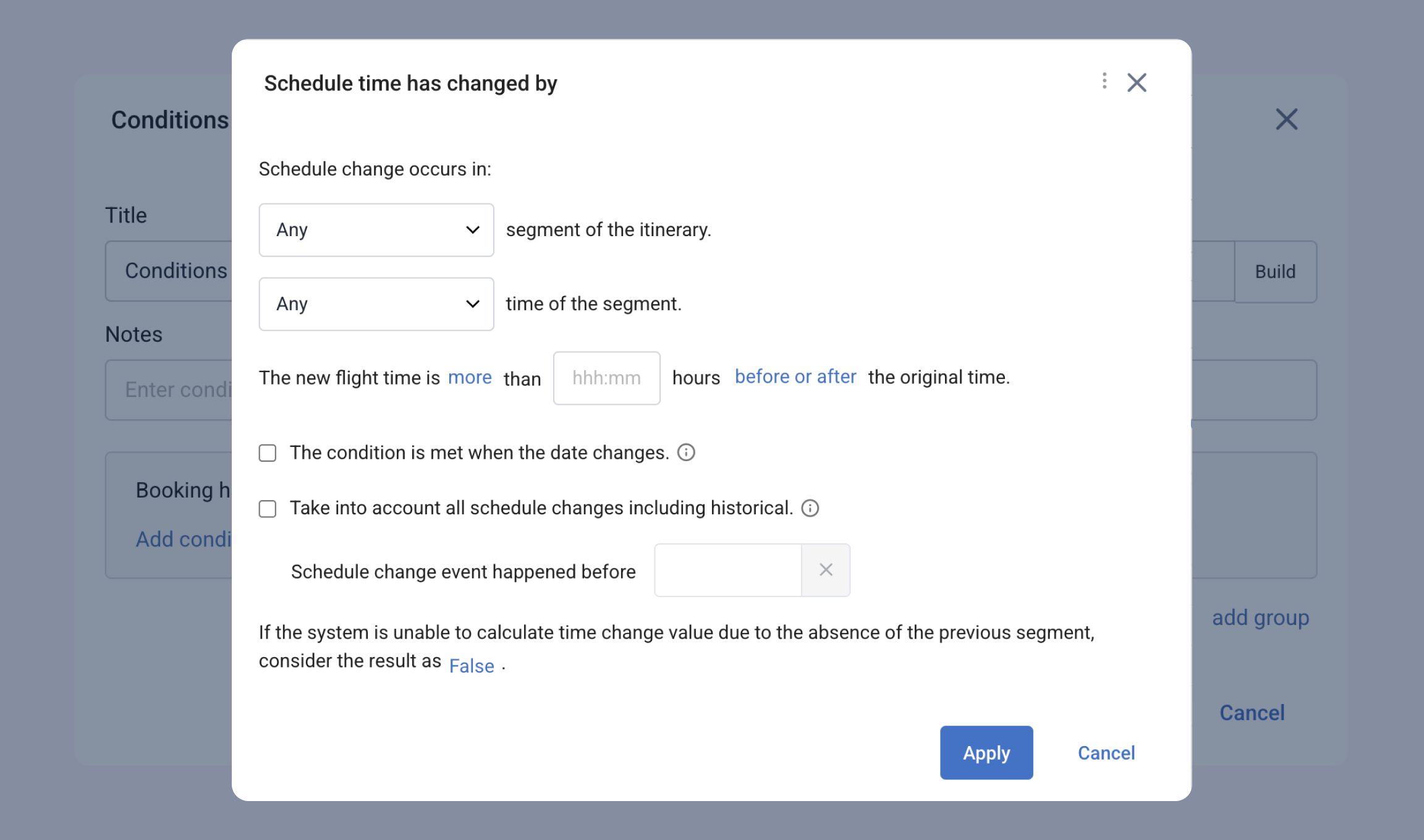The height and width of the screenshot is (840, 1424).
Task: Open the three-dot options menu in dialog header
Action: [x=1104, y=81]
